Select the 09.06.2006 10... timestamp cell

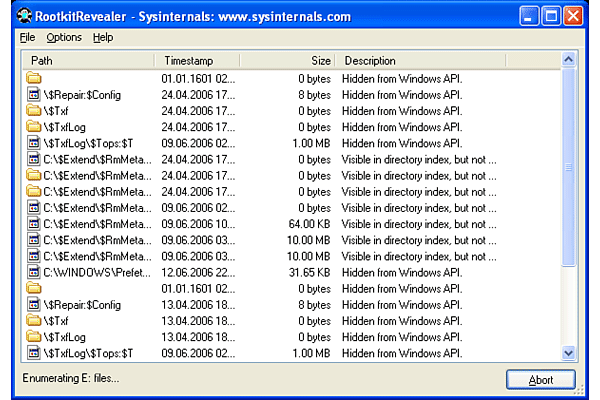[x=198, y=224]
